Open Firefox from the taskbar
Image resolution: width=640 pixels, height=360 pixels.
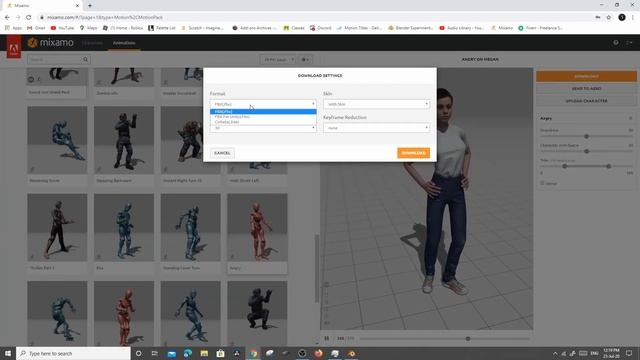[318, 353]
